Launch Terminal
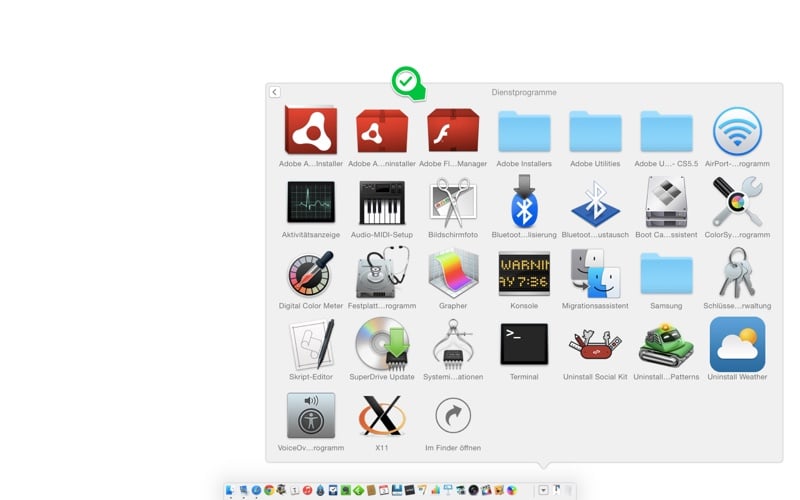800x500 pixels. (x=524, y=344)
